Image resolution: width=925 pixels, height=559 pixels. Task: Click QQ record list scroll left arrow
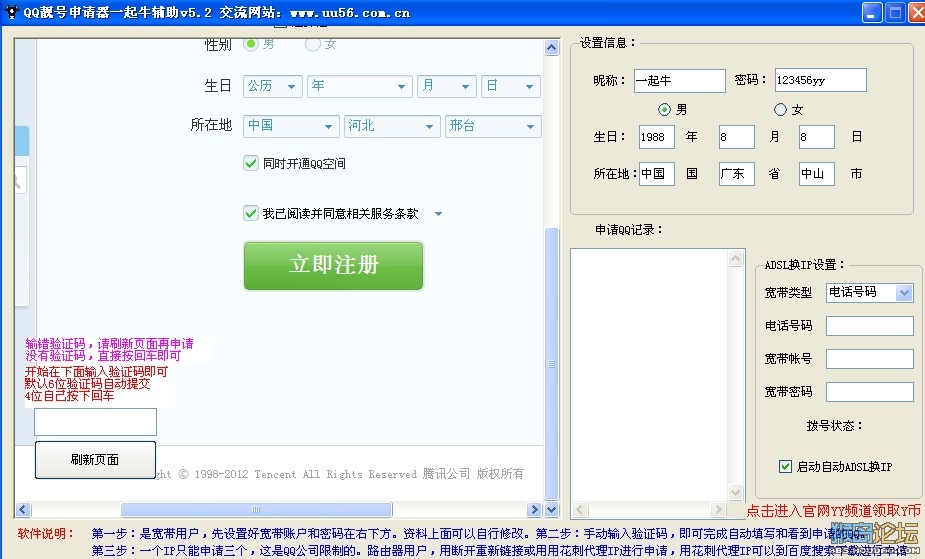click(580, 509)
